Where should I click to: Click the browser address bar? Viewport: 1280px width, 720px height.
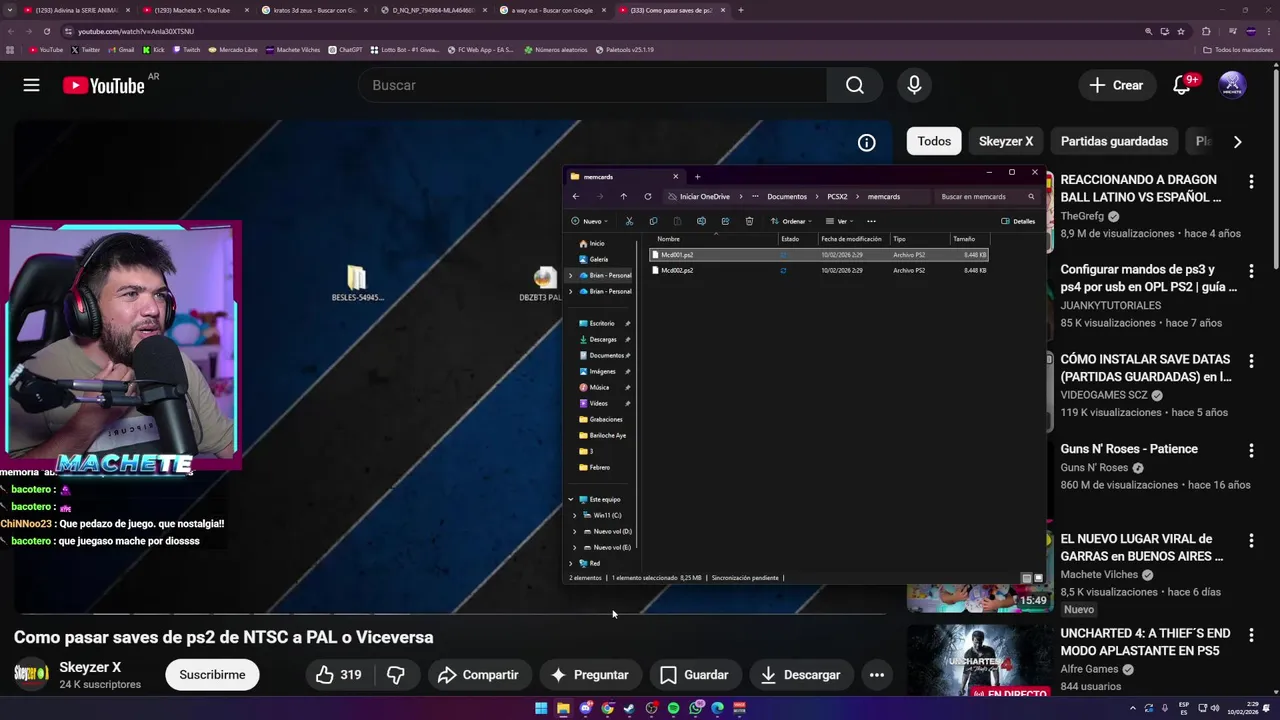[600, 31]
